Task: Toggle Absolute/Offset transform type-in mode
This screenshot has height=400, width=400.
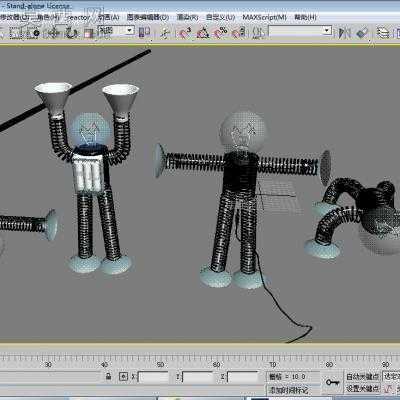Action: [123, 377]
